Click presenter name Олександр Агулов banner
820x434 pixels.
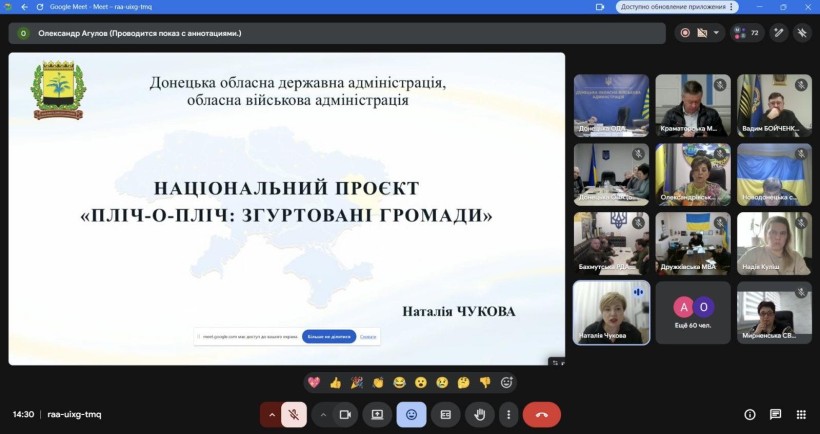337,33
